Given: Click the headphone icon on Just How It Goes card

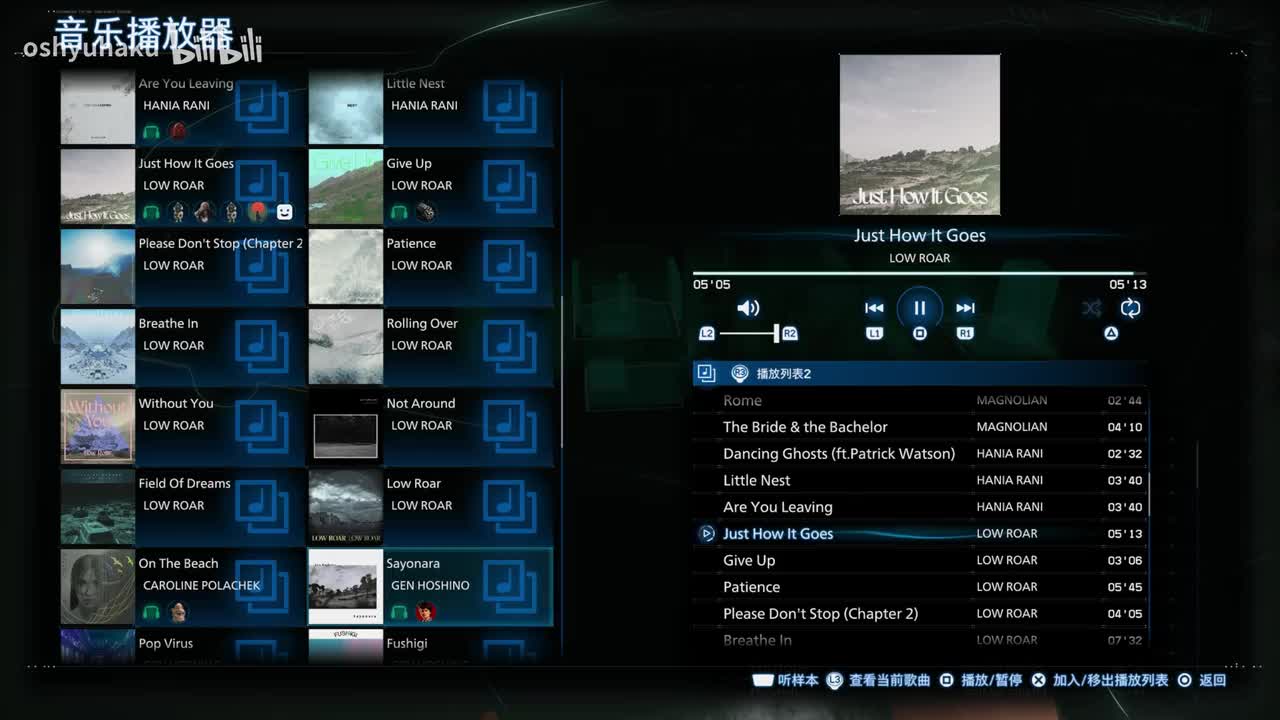Looking at the screenshot, I should tap(151, 211).
